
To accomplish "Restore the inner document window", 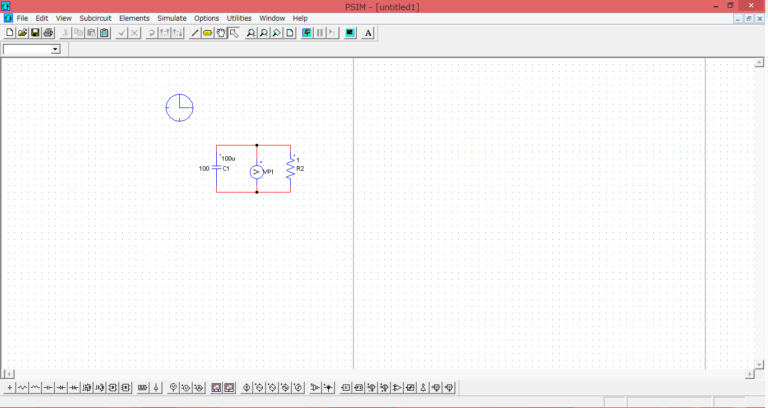I will click(x=748, y=19).
